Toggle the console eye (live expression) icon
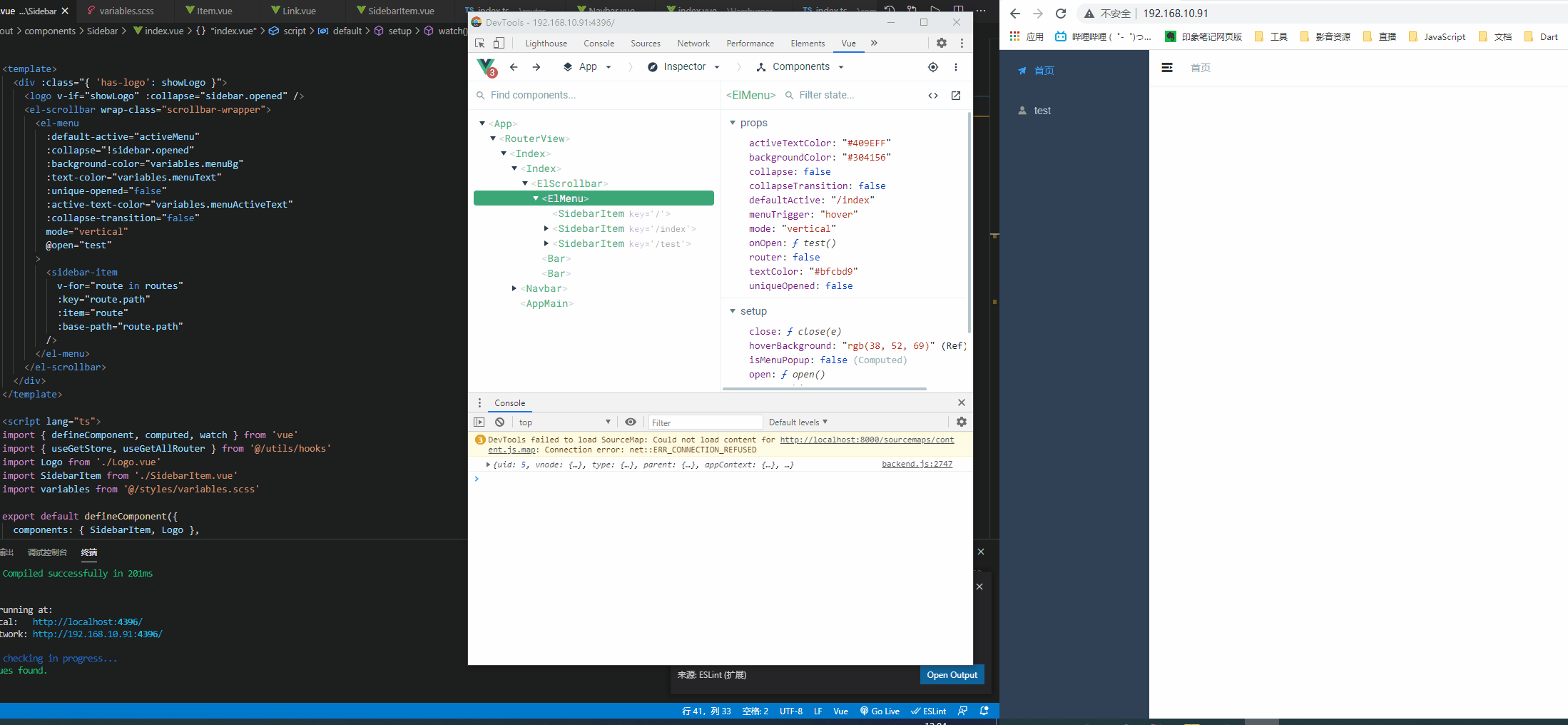The width and height of the screenshot is (1568, 725). click(x=630, y=422)
